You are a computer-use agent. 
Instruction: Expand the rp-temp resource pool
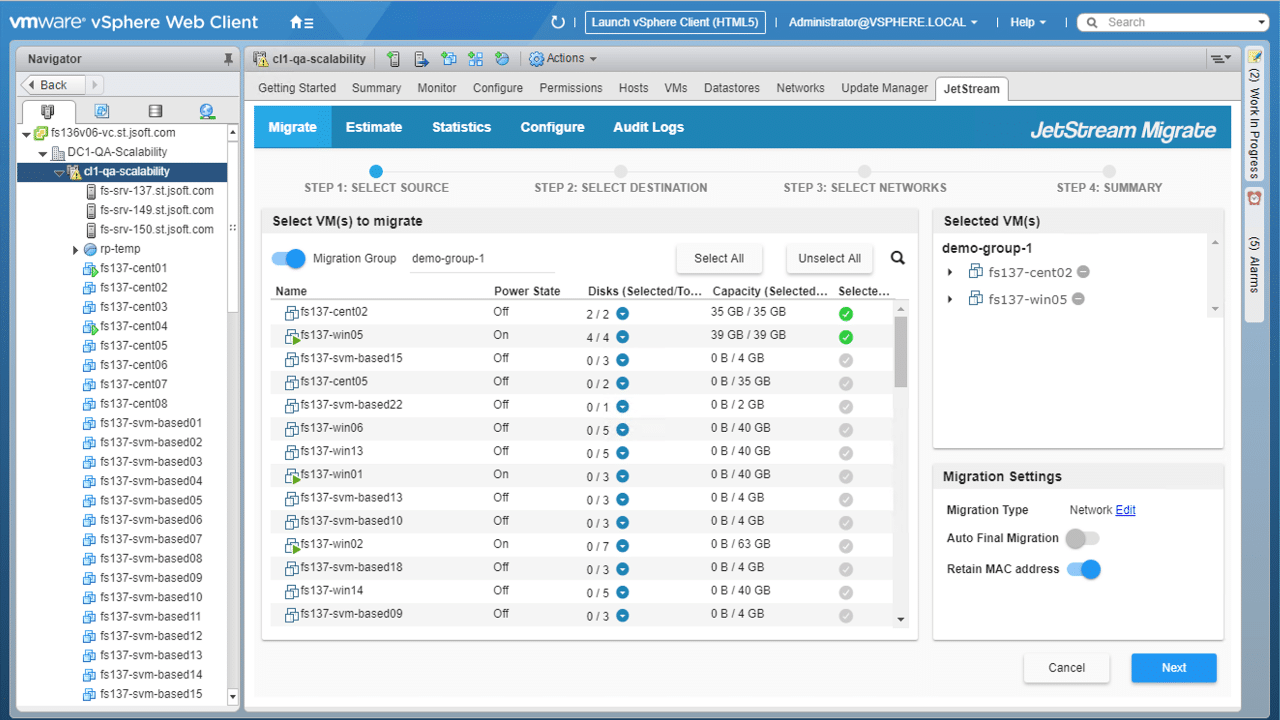[75, 249]
